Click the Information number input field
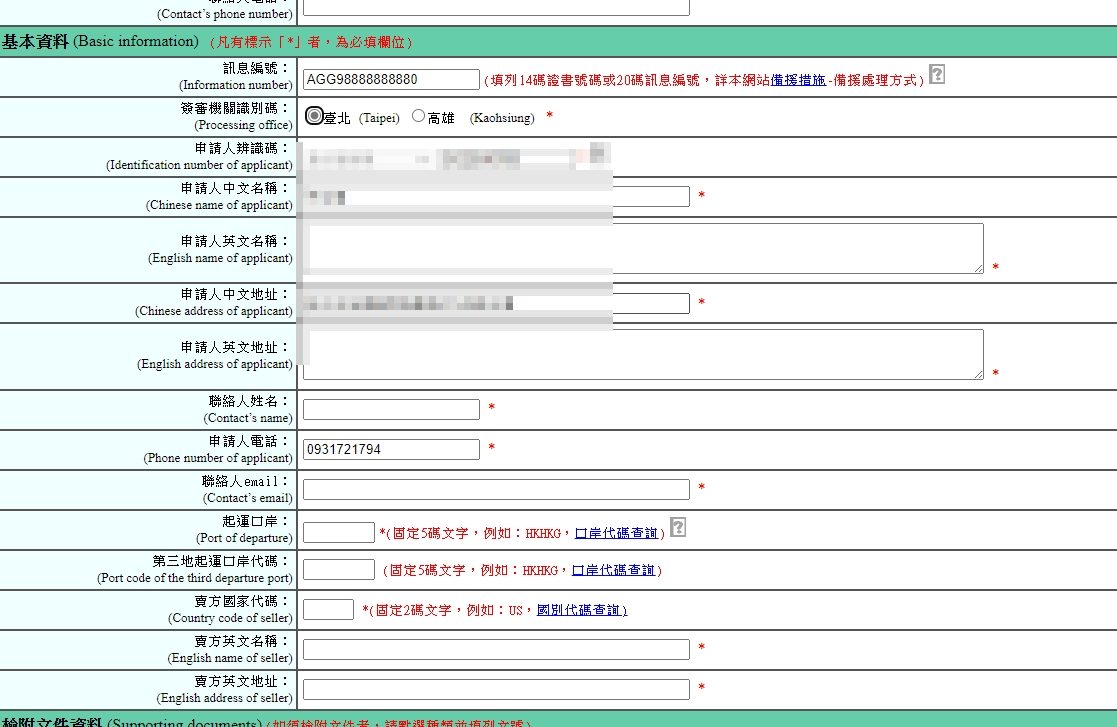Image resolution: width=1117 pixels, height=727 pixels. coord(391,79)
